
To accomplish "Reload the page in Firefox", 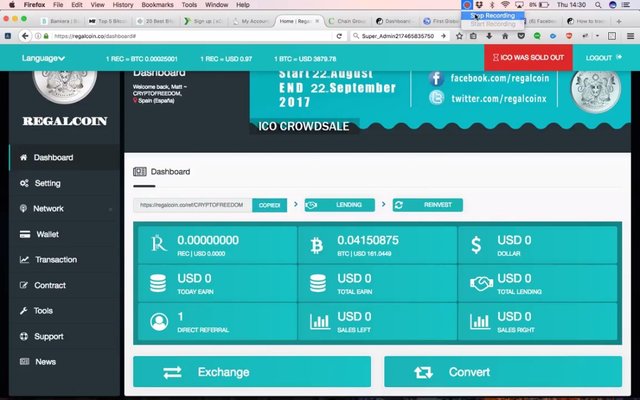I will coord(339,36).
